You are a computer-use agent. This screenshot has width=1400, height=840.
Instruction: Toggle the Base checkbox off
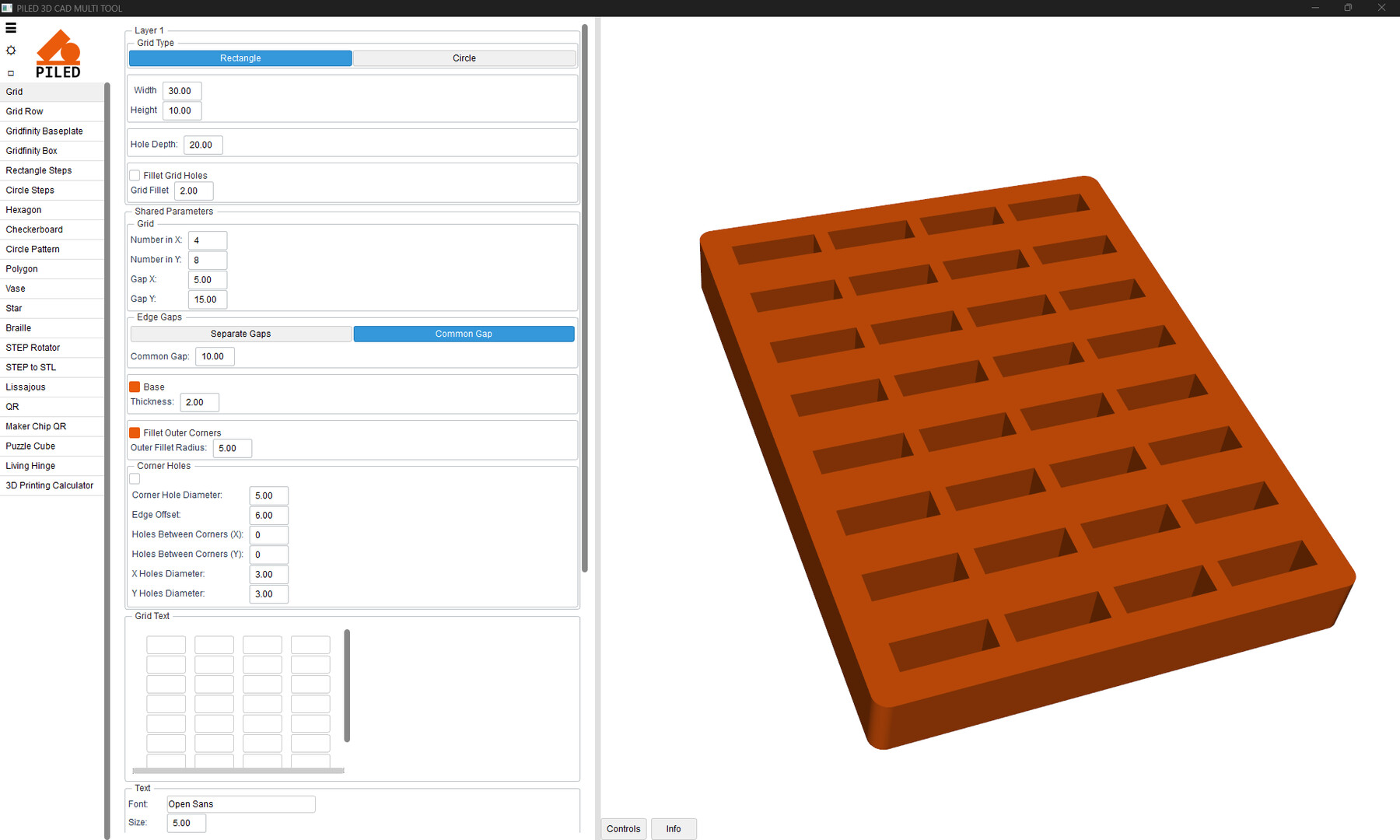135,387
